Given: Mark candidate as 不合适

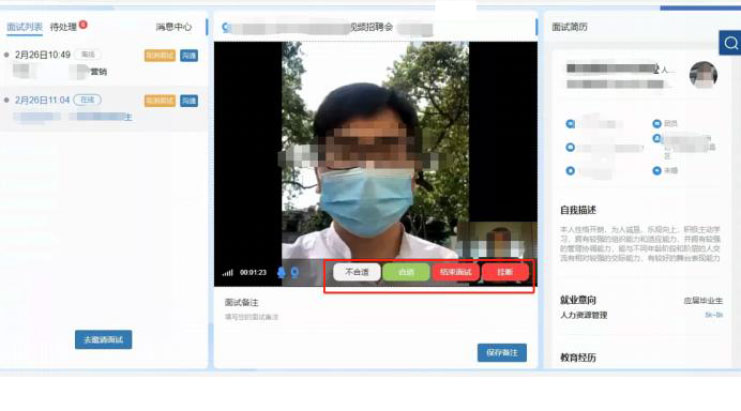Looking at the screenshot, I should pyautogui.click(x=357, y=272).
